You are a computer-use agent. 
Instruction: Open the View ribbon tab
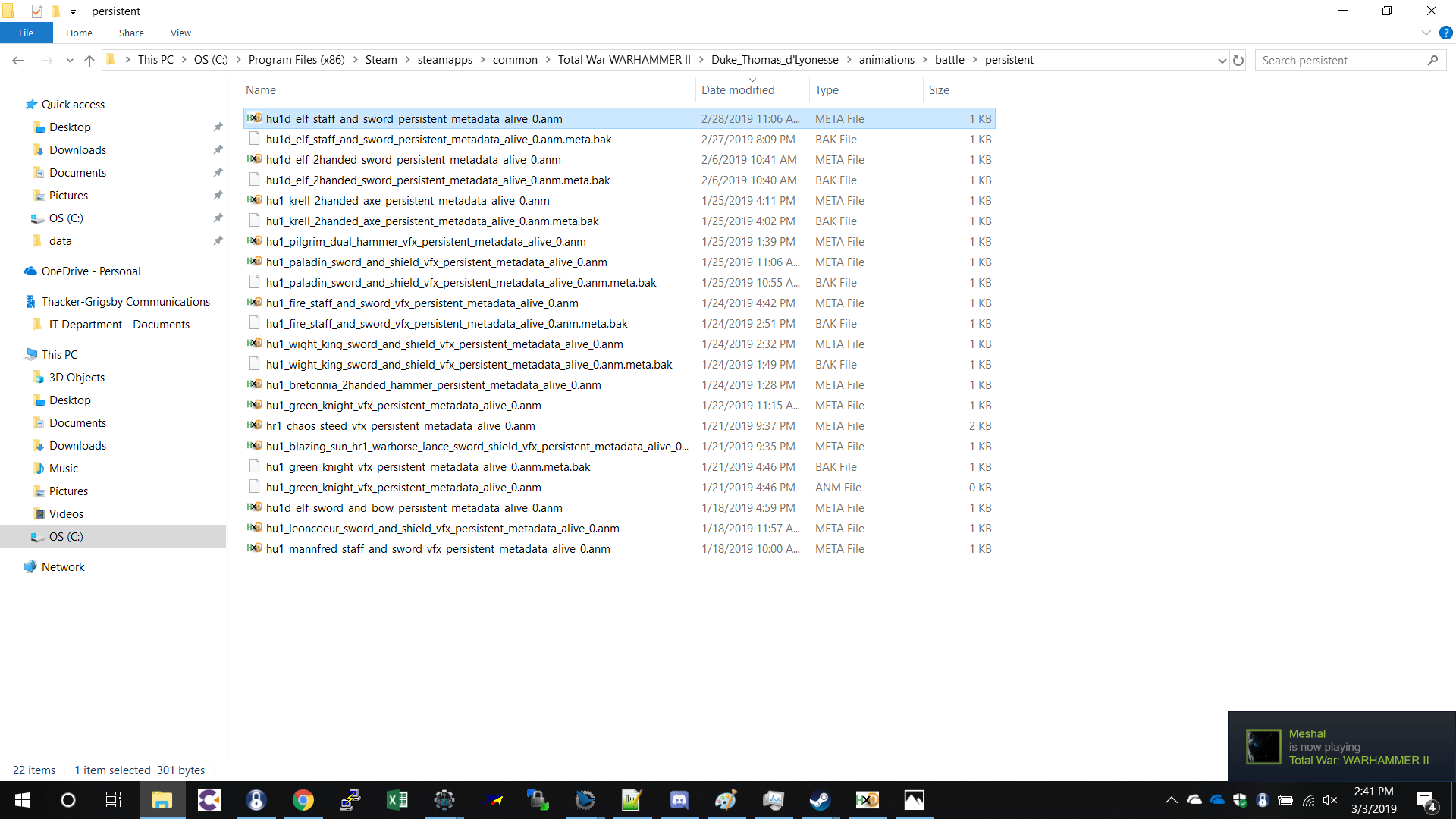click(x=180, y=33)
